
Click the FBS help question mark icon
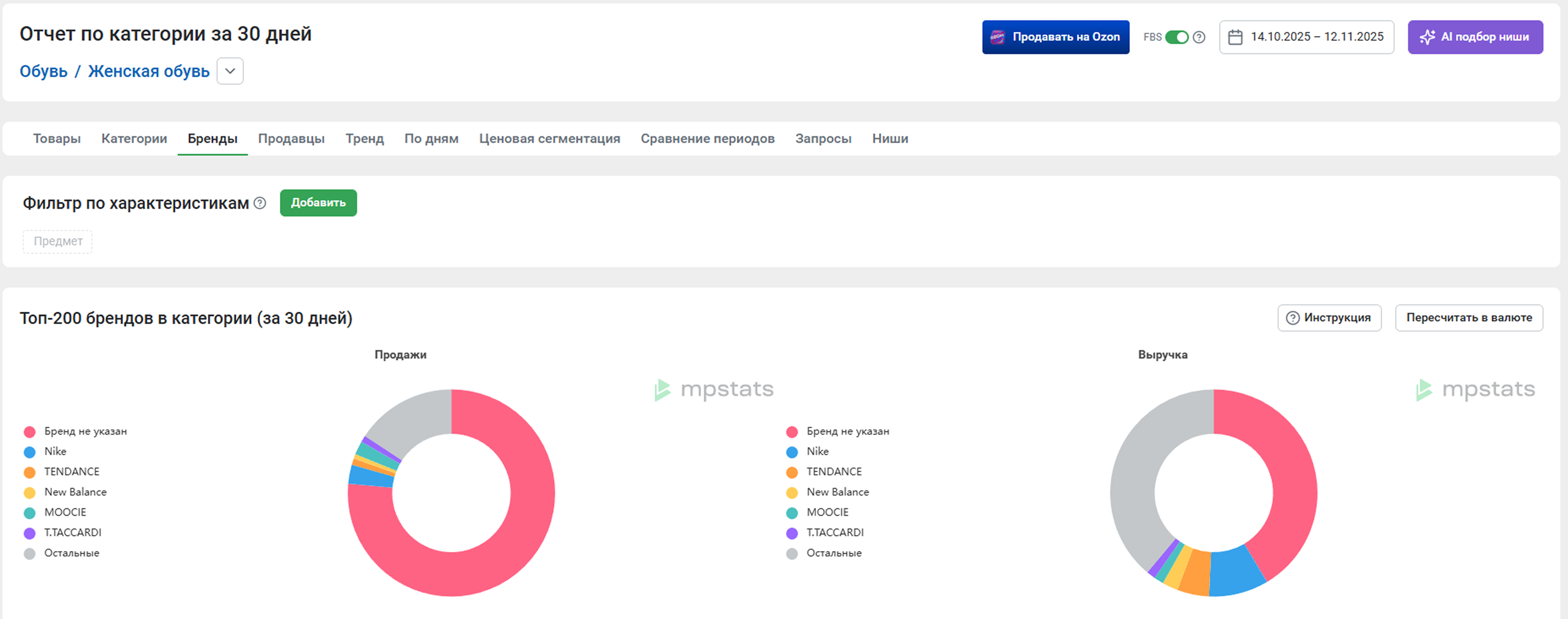[1199, 37]
